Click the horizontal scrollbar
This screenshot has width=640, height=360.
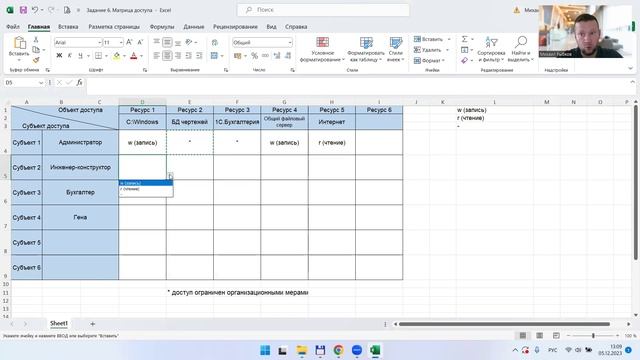(504, 324)
